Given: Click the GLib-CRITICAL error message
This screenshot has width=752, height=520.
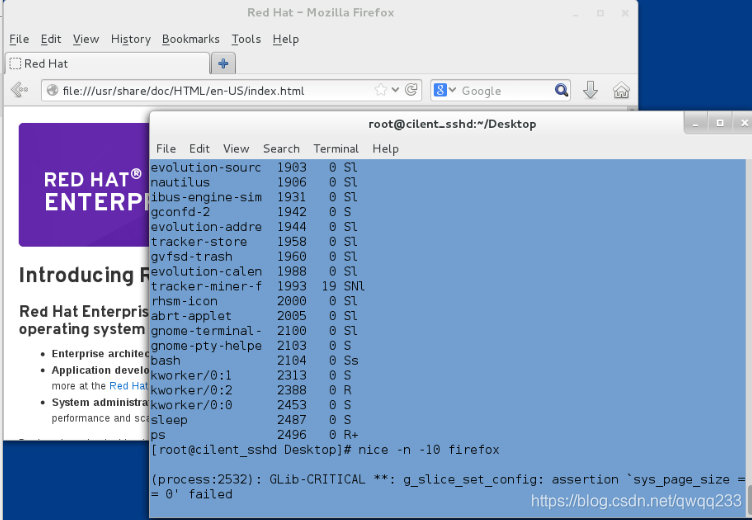Looking at the screenshot, I should pyautogui.click(x=448, y=487).
